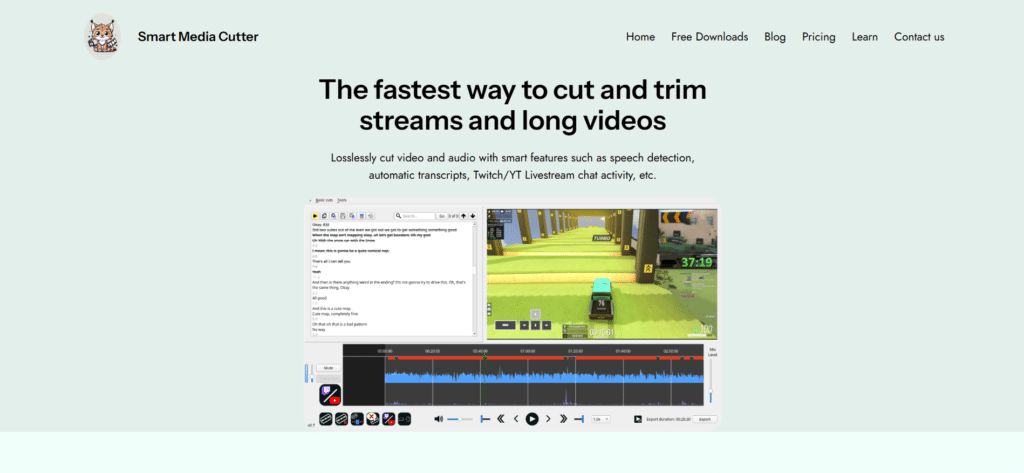Click the Twitch/YouTube chat activity icon

(331, 394)
